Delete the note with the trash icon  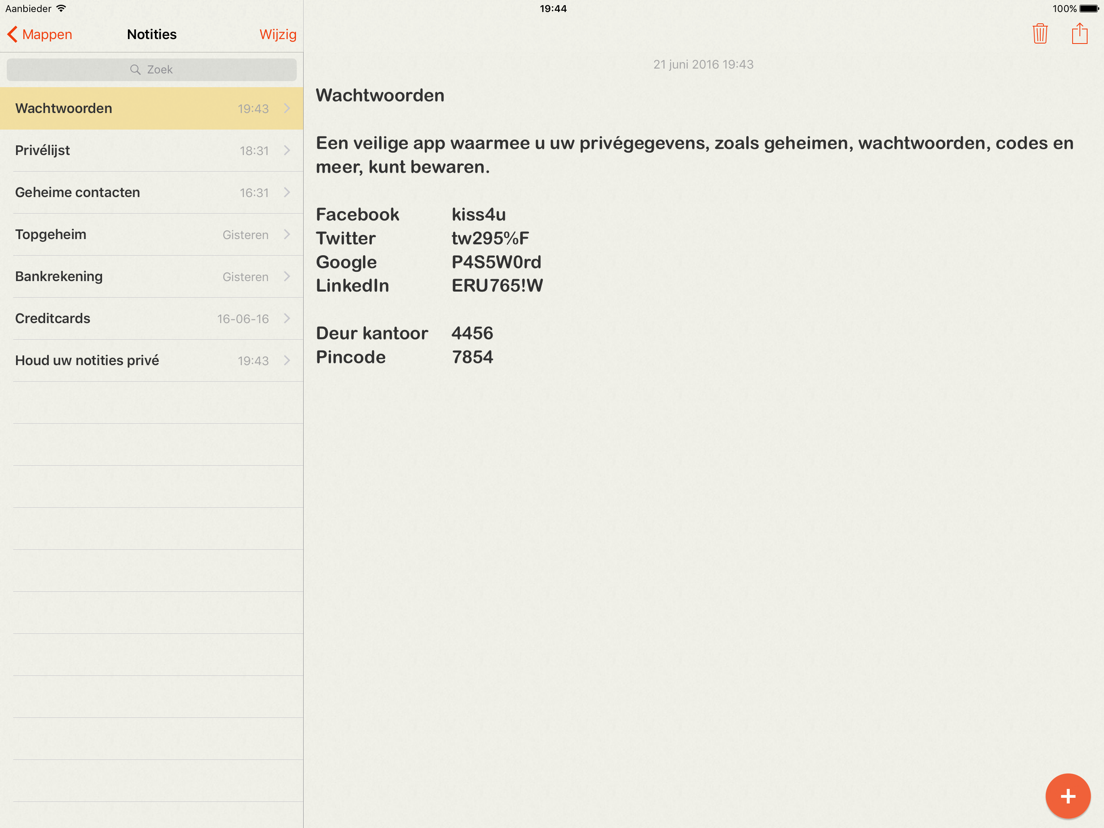point(1040,34)
